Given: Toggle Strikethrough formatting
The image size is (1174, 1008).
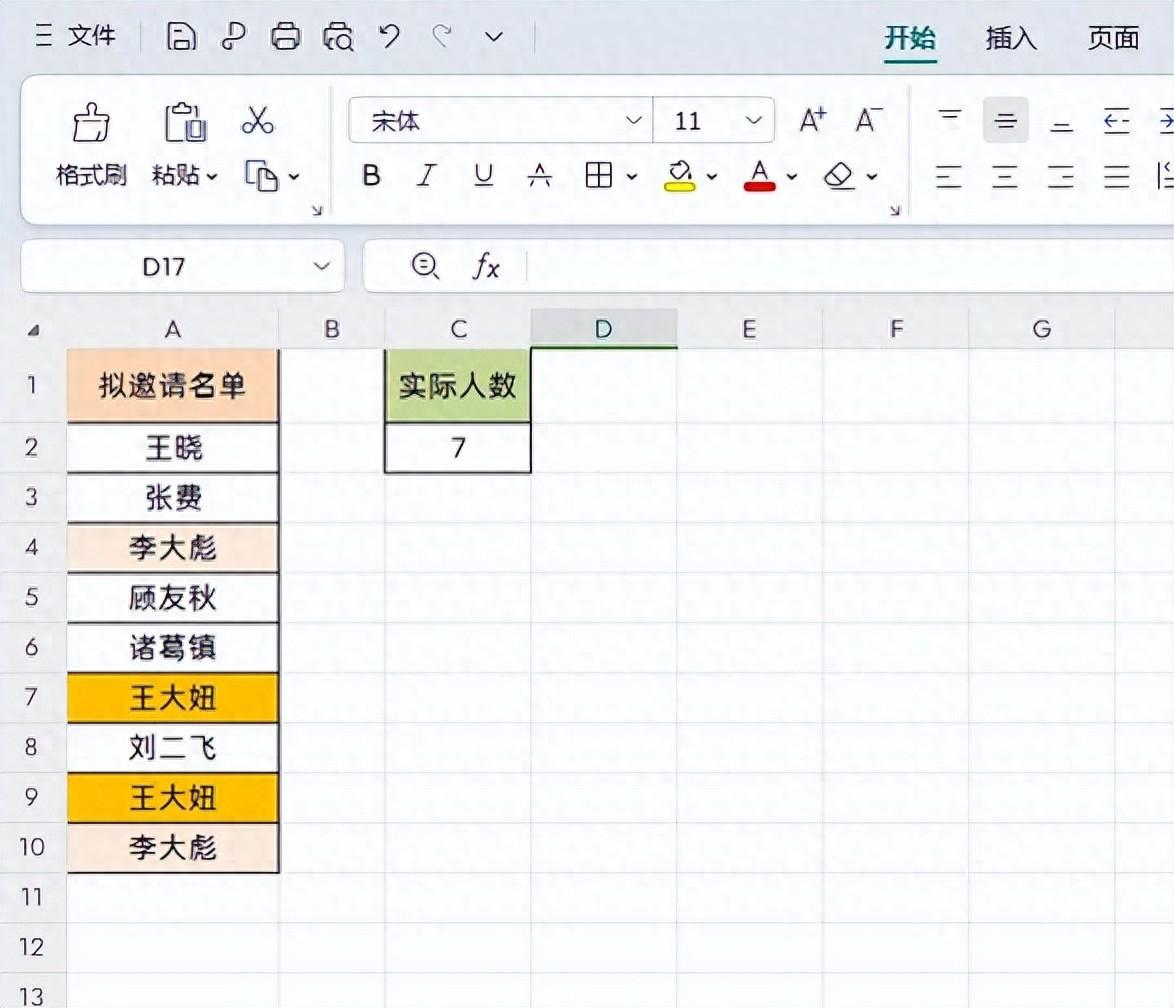Looking at the screenshot, I should pos(540,176).
